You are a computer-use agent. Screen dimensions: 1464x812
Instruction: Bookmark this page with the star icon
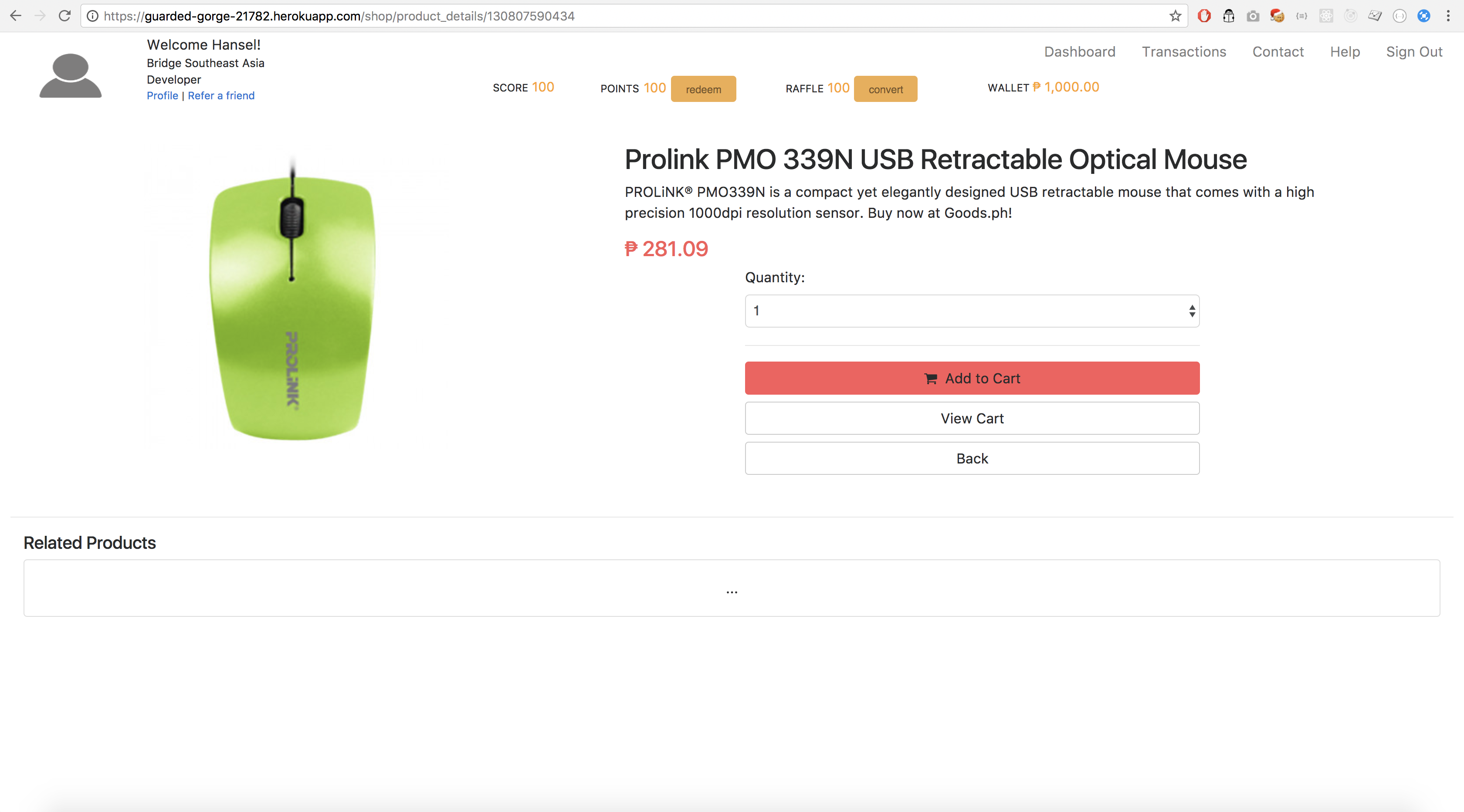point(1175,16)
